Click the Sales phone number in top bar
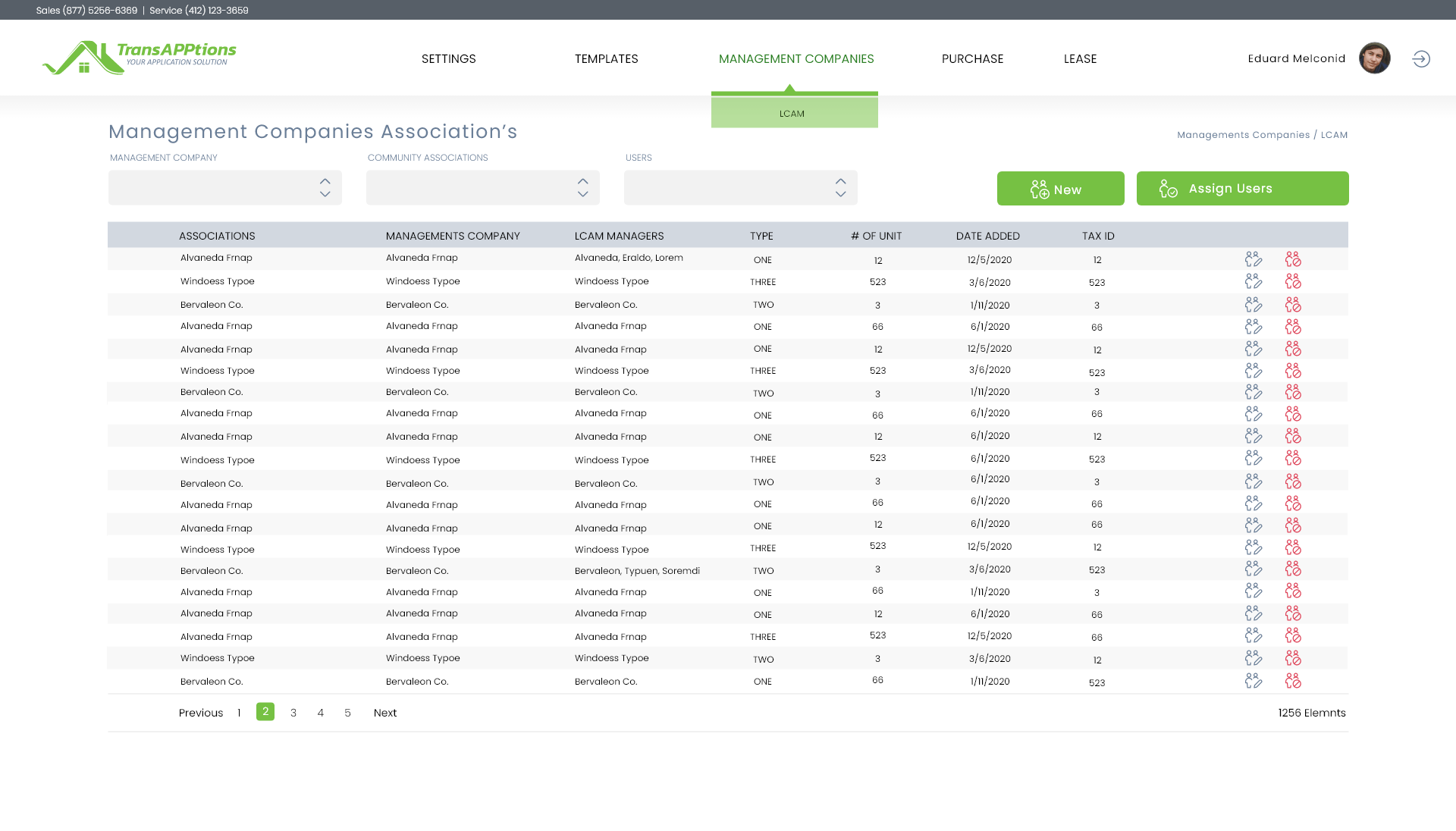The width and height of the screenshot is (1456, 831). coord(87,10)
